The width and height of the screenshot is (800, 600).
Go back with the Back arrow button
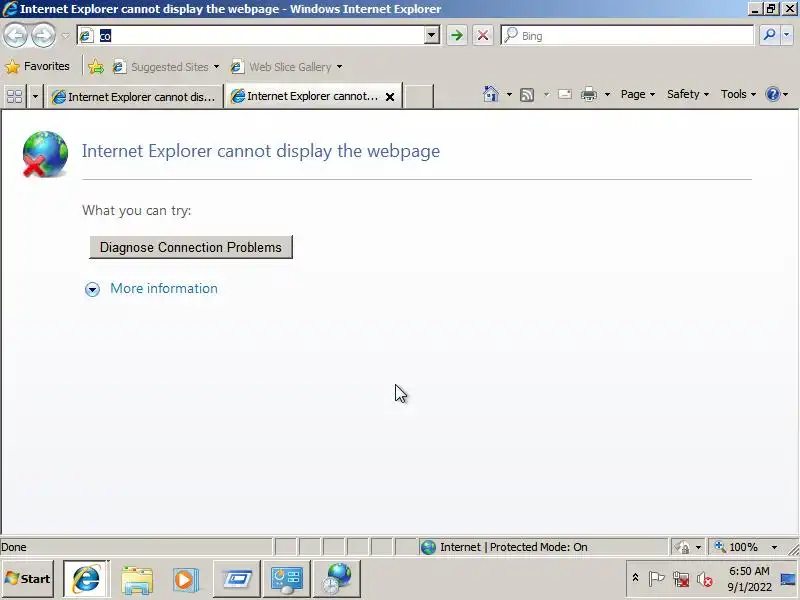click(x=15, y=35)
